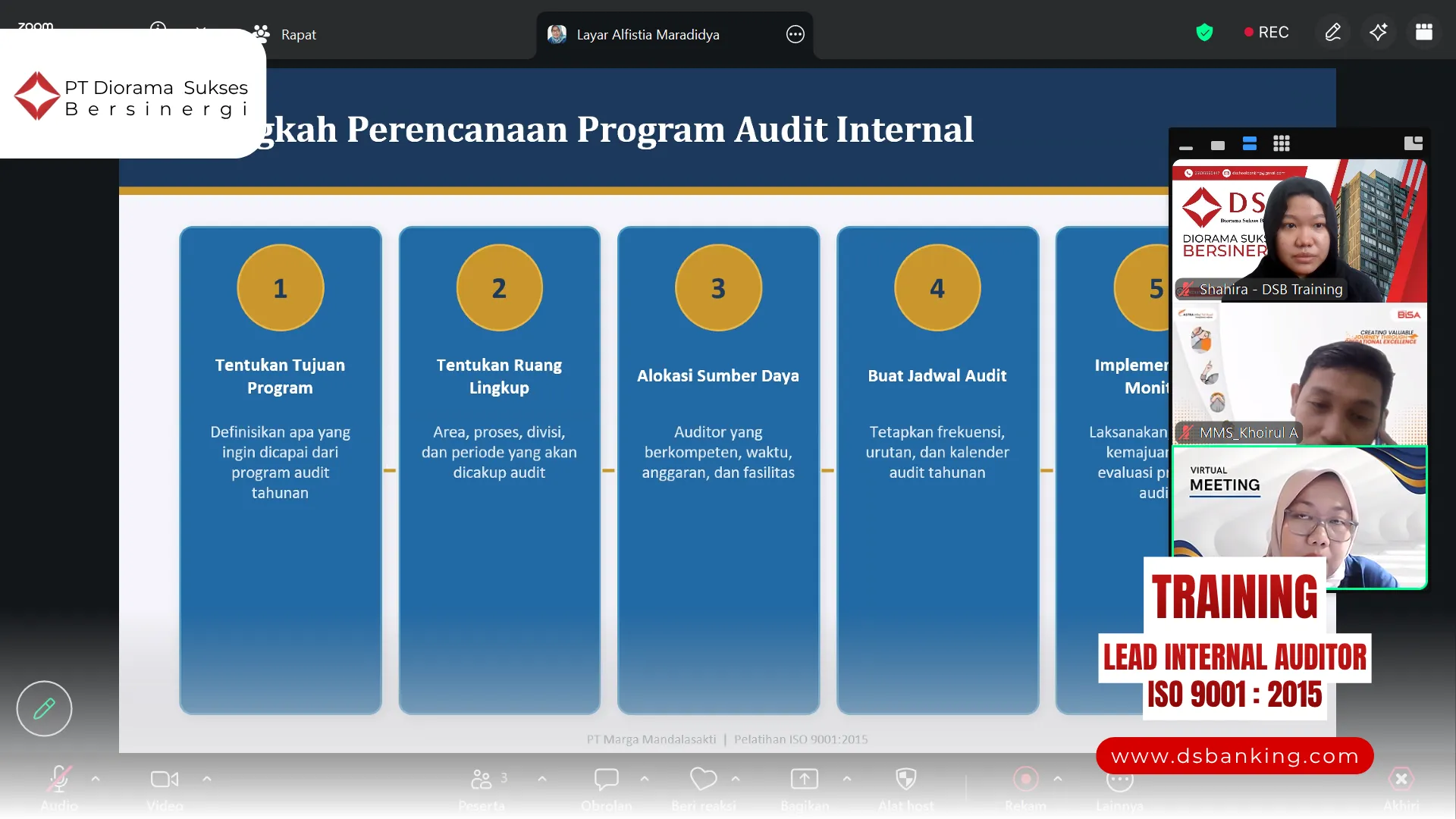1456x819 pixels.
Task: End the meeting with Akhiri button
Action: pos(1401,779)
